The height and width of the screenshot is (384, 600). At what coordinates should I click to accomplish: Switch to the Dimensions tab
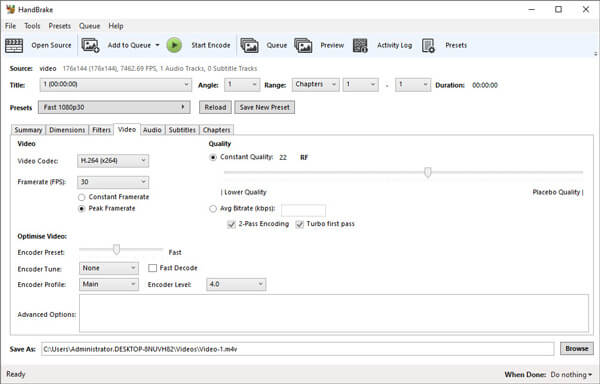[x=67, y=130]
